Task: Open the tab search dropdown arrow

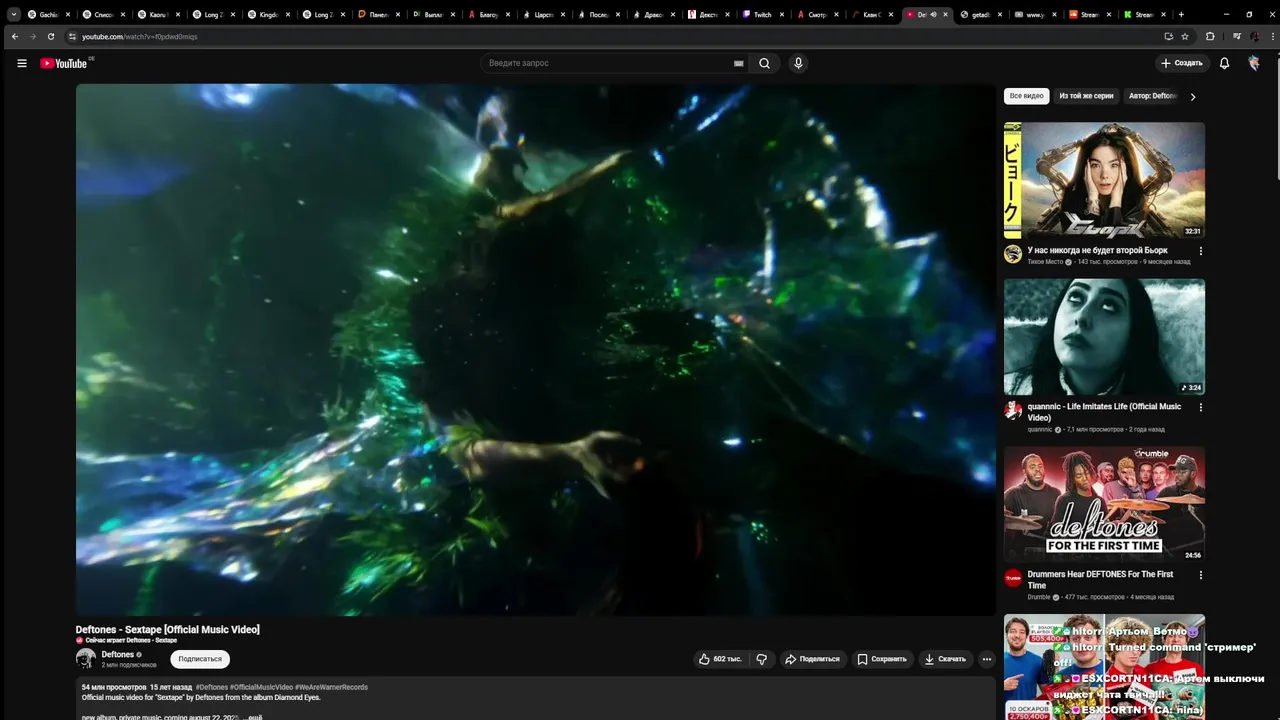Action: 14,14
